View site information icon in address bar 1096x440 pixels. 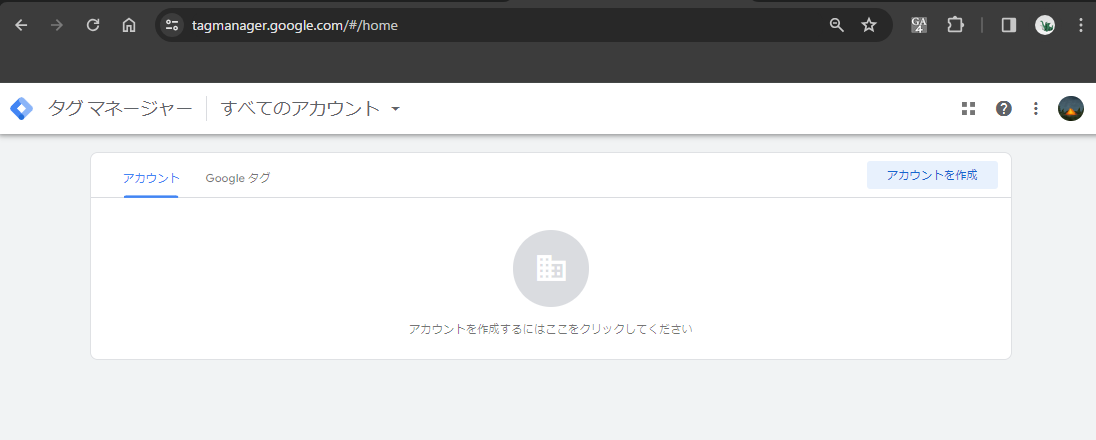(172, 25)
